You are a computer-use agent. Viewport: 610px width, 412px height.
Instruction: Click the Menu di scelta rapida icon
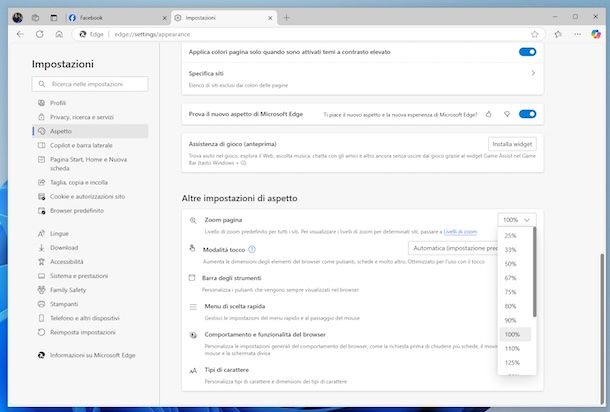pyautogui.click(x=193, y=307)
